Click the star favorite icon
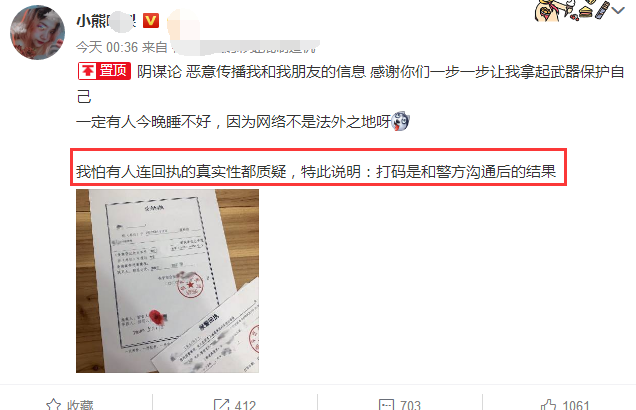636x410 pixels. [54, 404]
